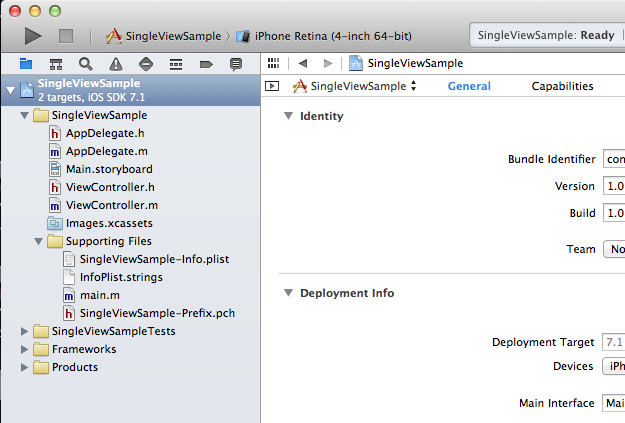Run the project with the Play button

point(33,36)
